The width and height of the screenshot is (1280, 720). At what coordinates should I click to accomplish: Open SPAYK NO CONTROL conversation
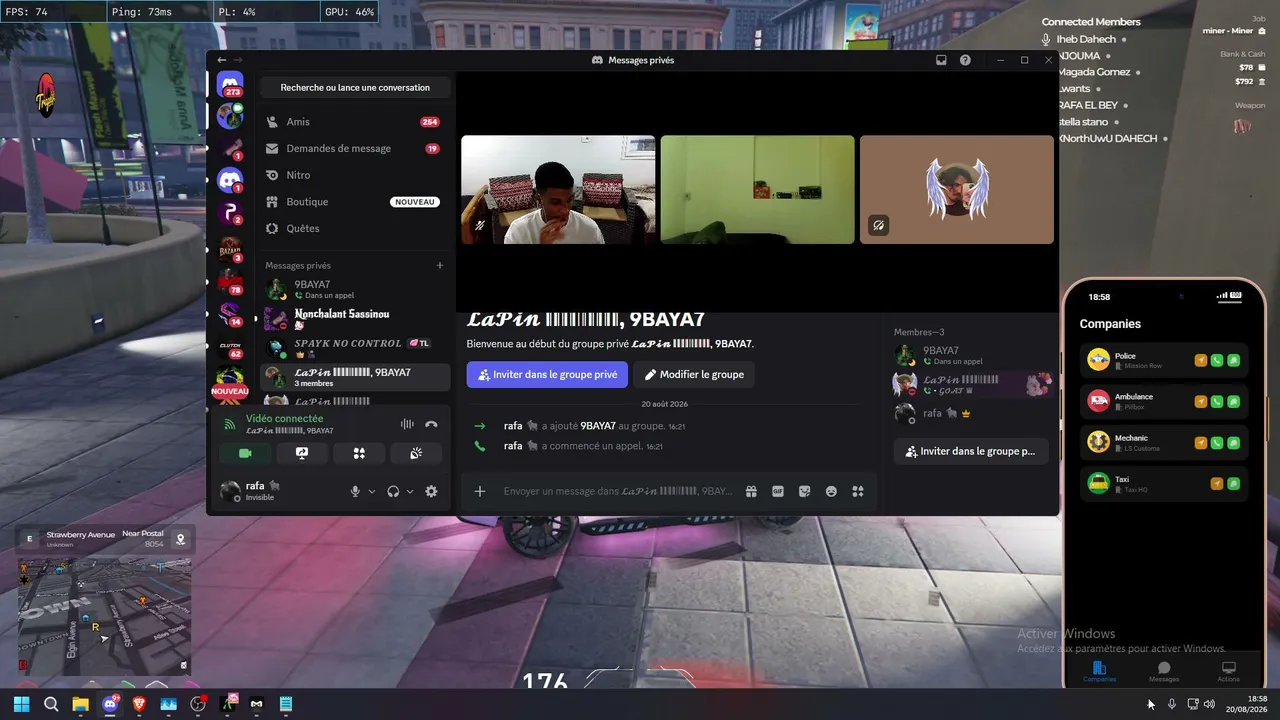353,348
